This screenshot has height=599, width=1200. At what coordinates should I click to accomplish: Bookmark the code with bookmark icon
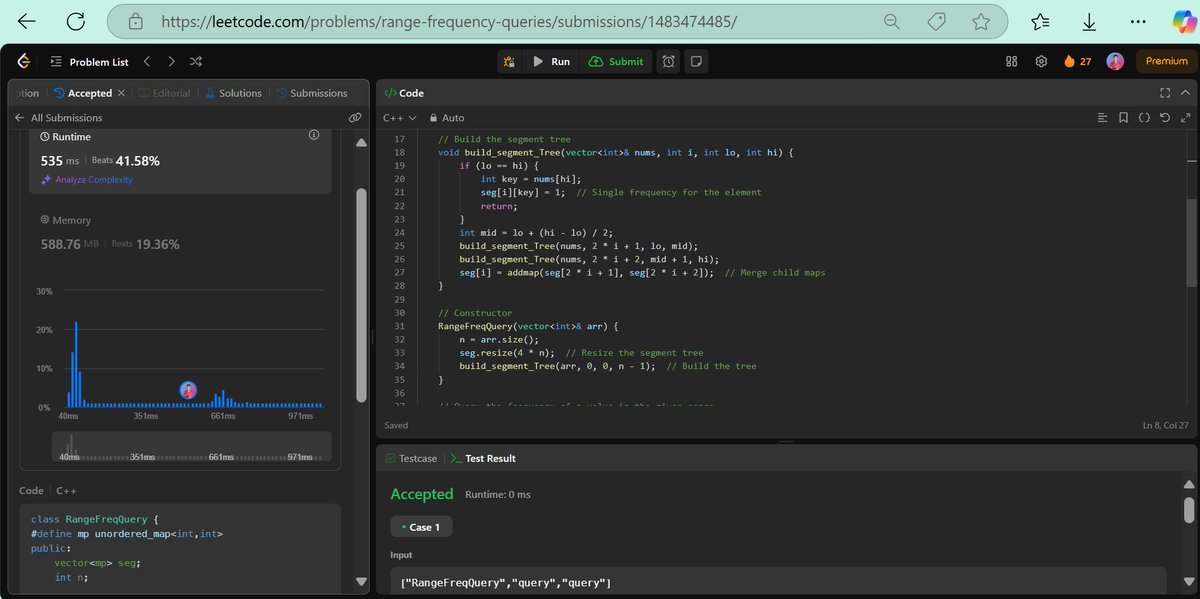[1123, 118]
